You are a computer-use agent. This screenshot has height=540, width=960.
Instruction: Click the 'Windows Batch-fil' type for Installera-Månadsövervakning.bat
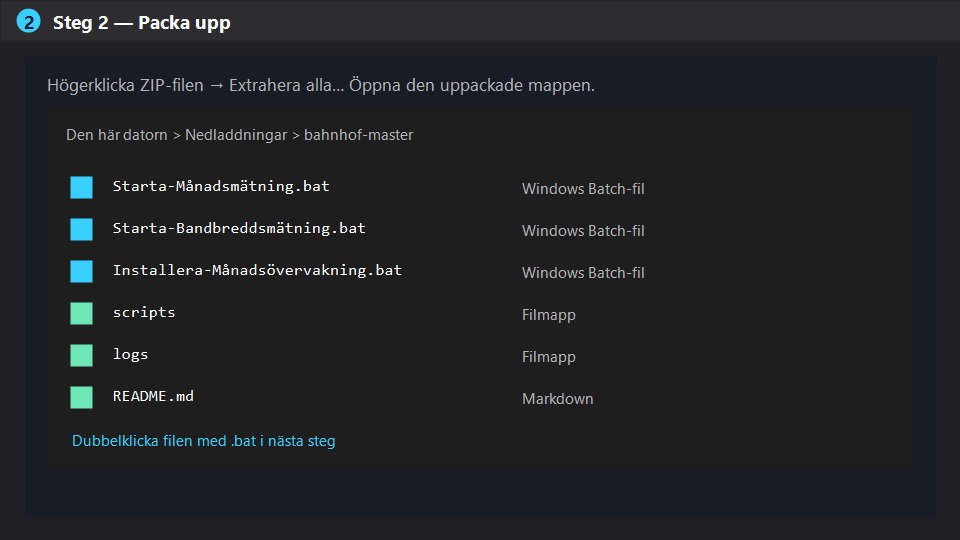tap(583, 272)
